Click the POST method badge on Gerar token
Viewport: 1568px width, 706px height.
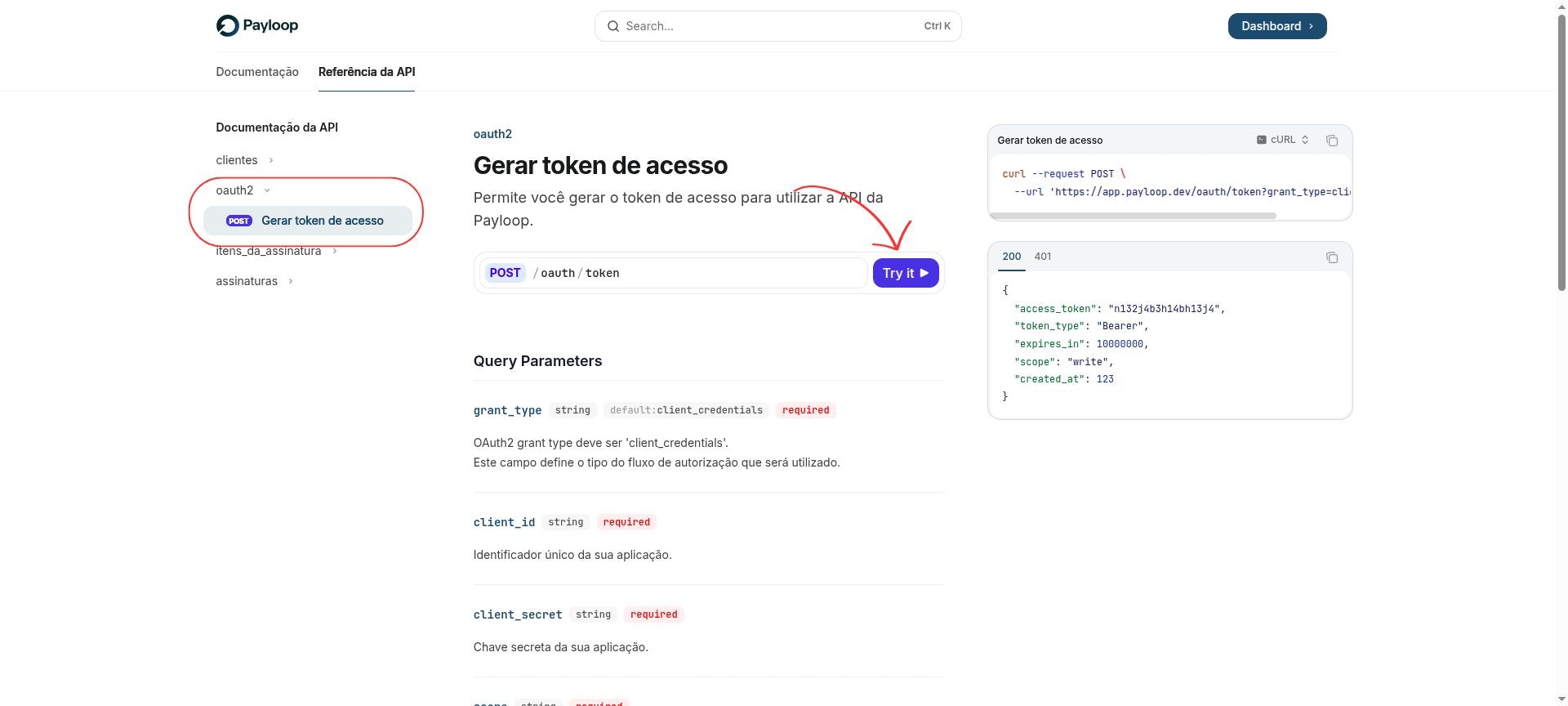(x=238, y=221)
